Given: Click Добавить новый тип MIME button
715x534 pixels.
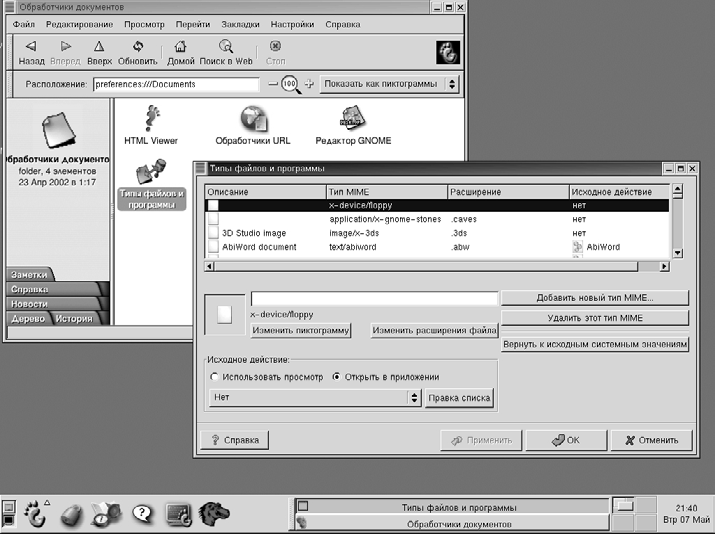Looking at the screenshot, I should (x=595, y=298).
